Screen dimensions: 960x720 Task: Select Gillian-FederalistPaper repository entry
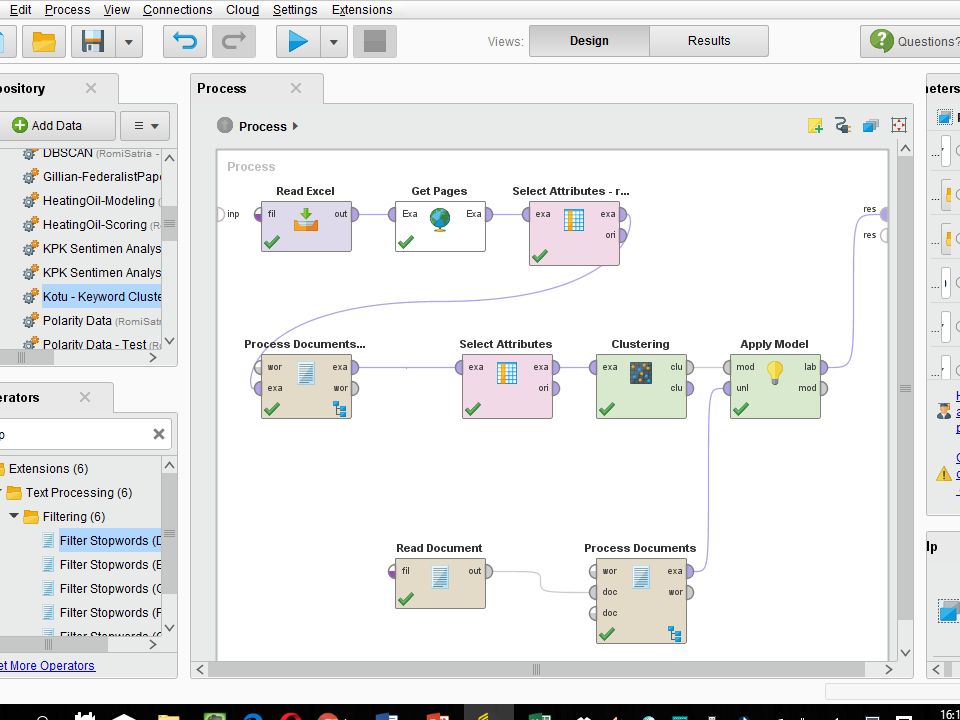click(91, 177)
